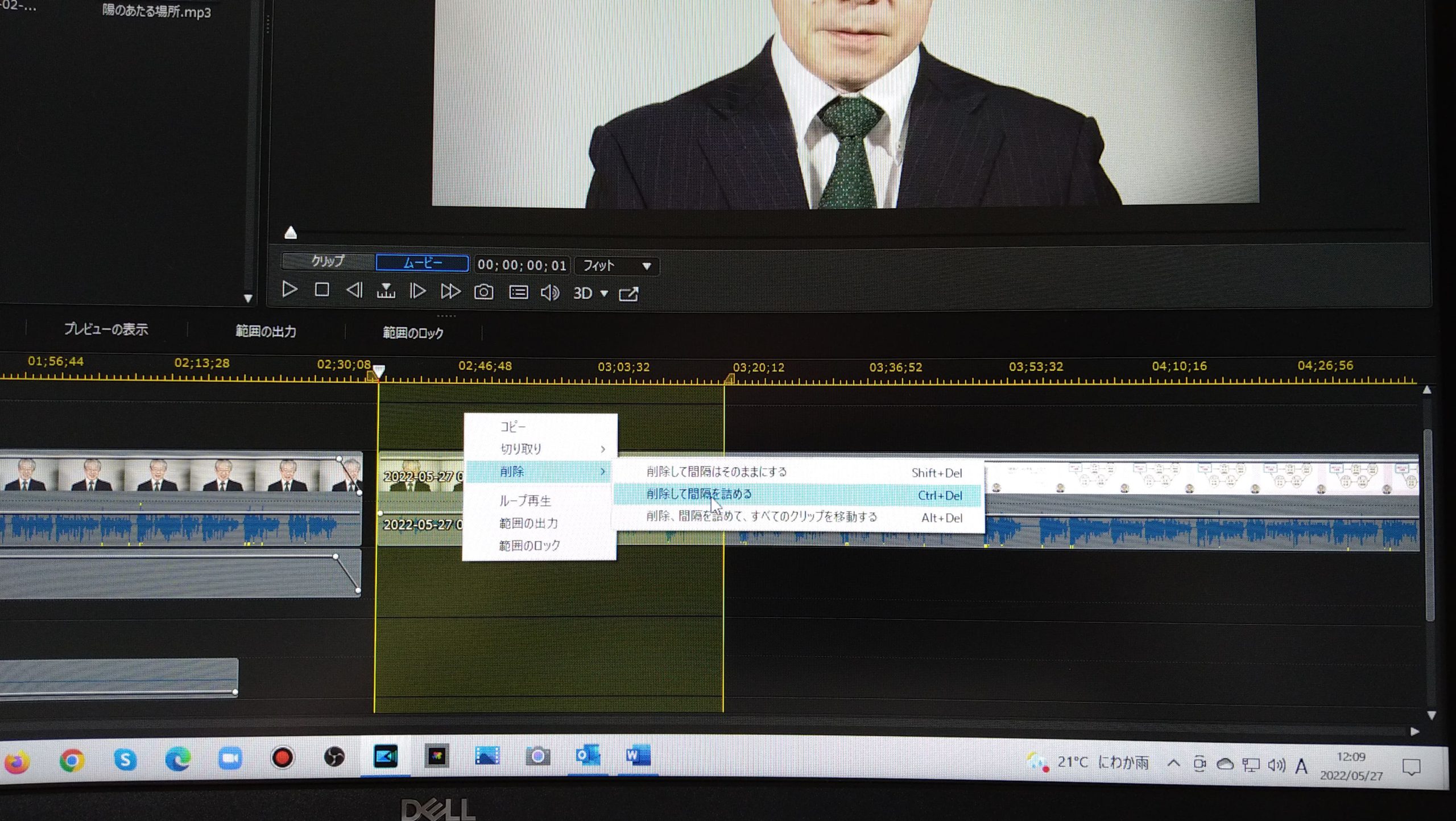
Task: Show hidden system tray icons
Action: (1173, 763)
